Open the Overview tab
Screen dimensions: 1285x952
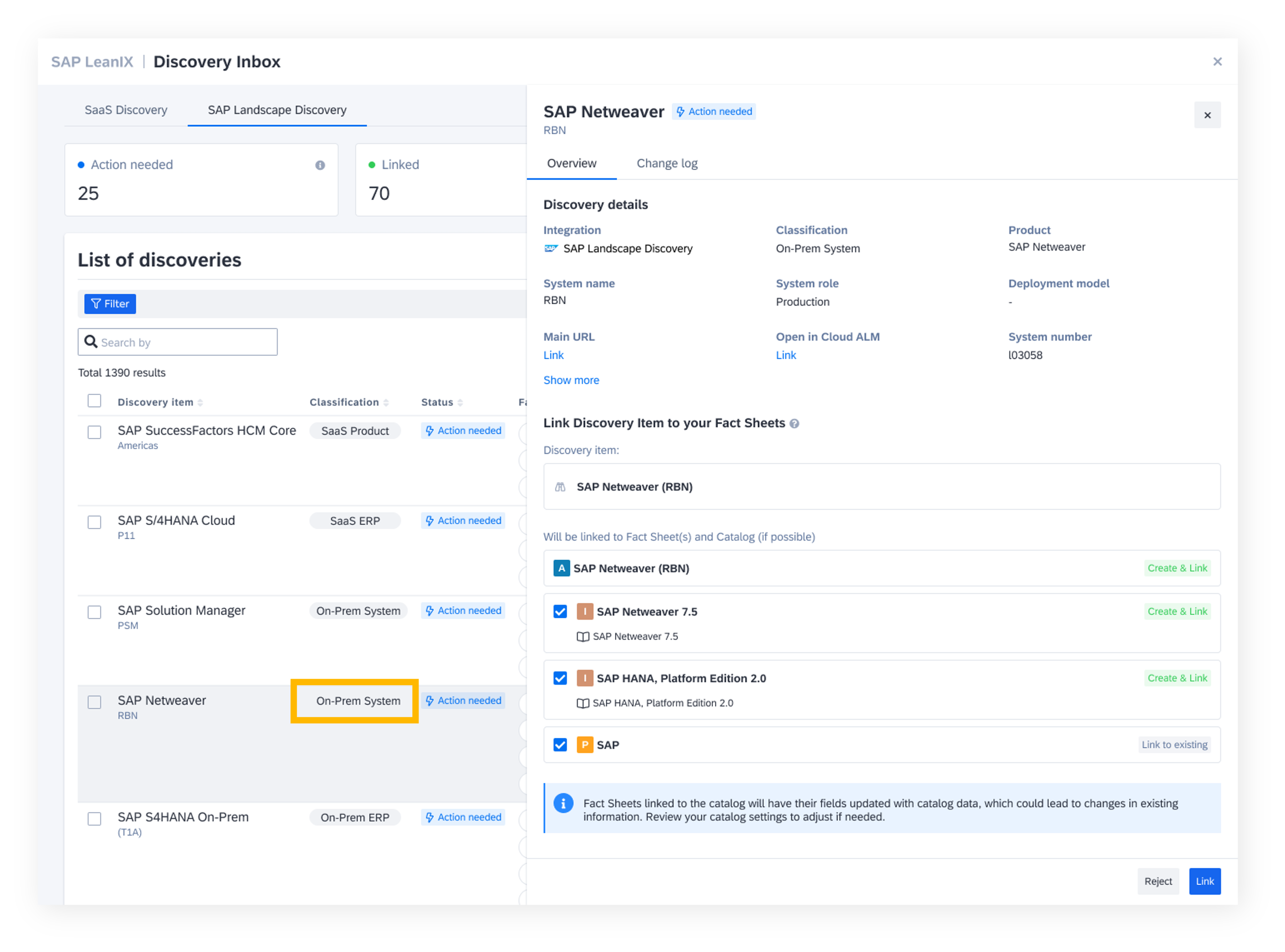tap(572, 164)
